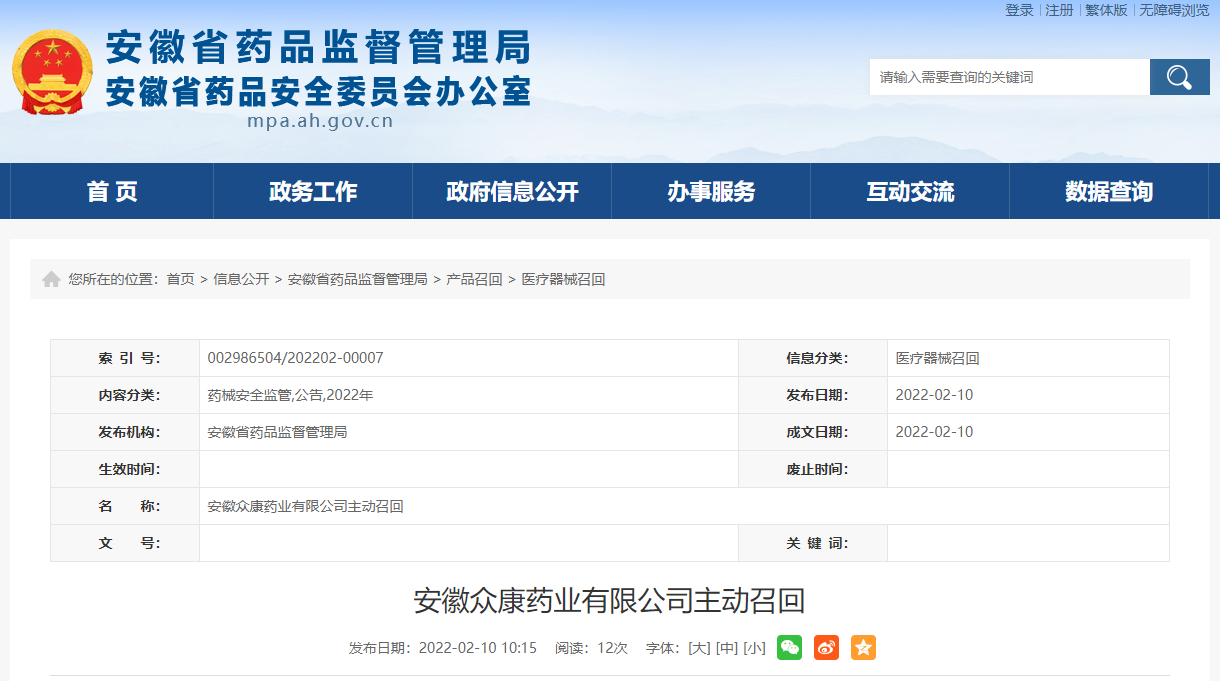Click the 注册 link
This screenshot has width=1220, height=681.
1059,10
